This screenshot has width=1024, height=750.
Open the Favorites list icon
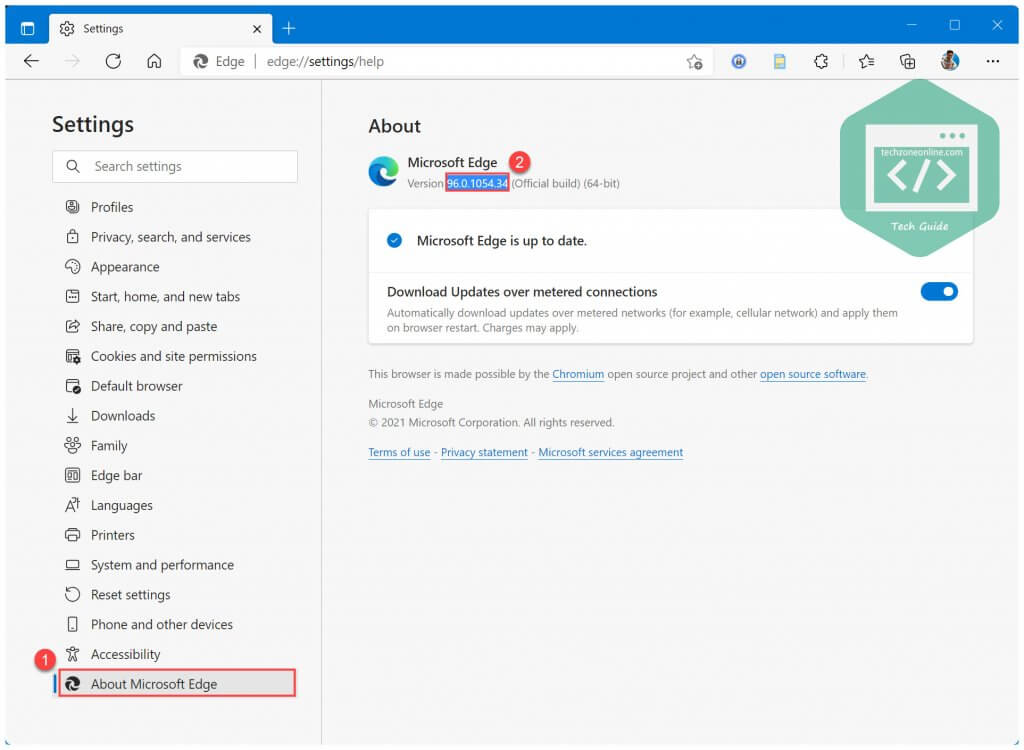pyautogui.click(x=865, y=61)
